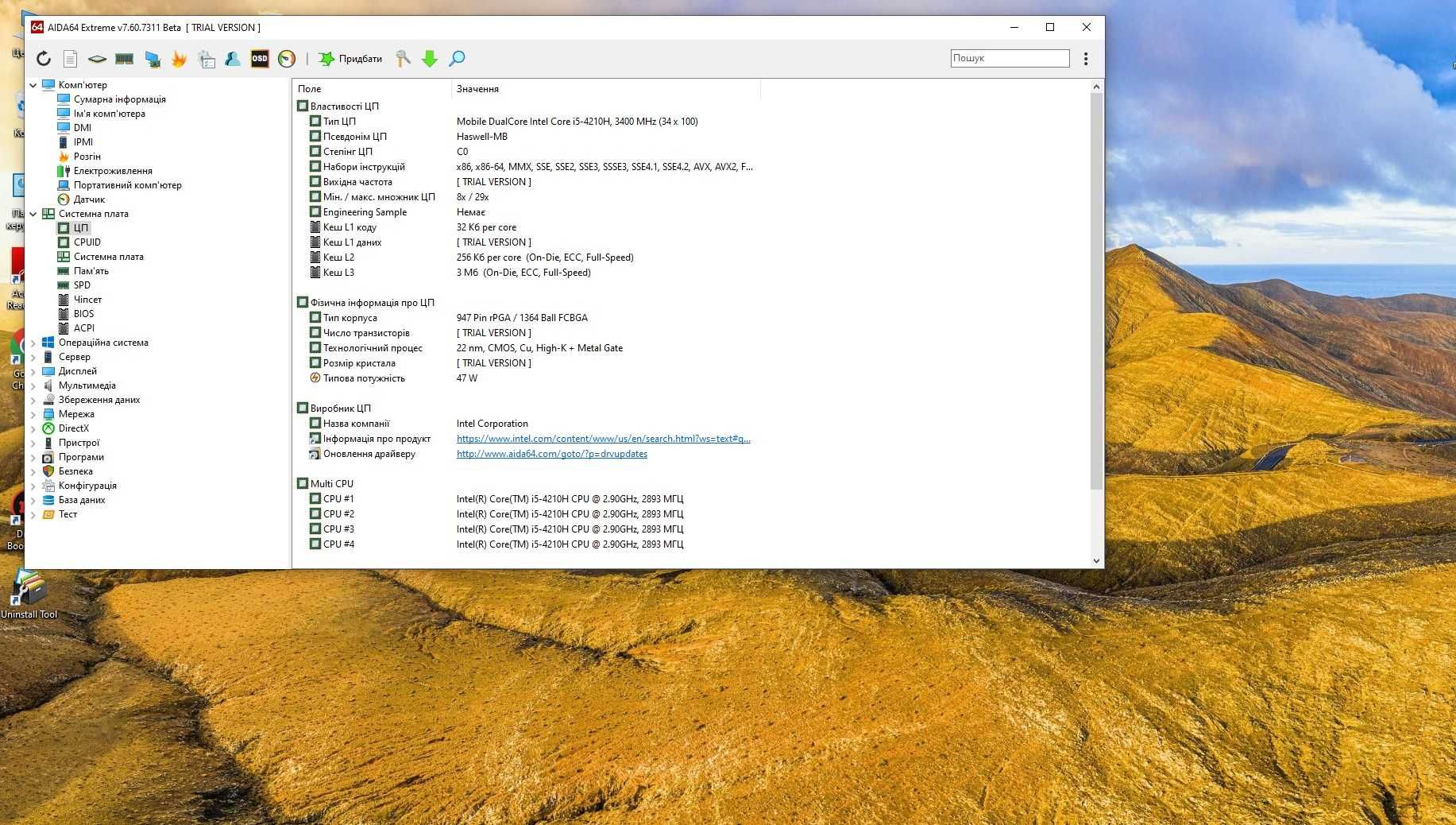This screenshot has height=825, width=1456.
Task: Expand the Дисплей tree node
Action: pyautogui.click(x=33, y=371)
